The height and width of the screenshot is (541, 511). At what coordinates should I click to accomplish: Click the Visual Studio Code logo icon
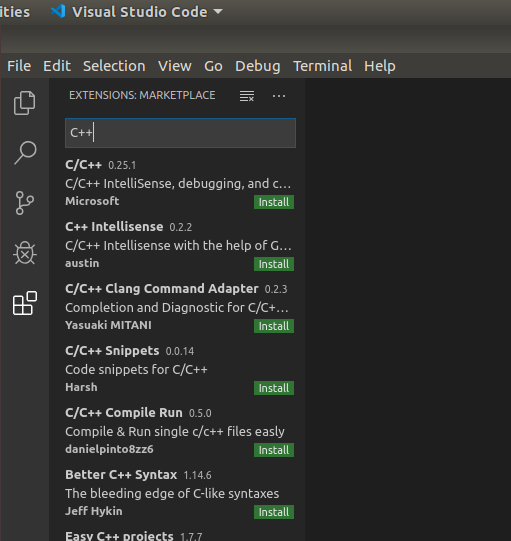[x=58, y=11]
